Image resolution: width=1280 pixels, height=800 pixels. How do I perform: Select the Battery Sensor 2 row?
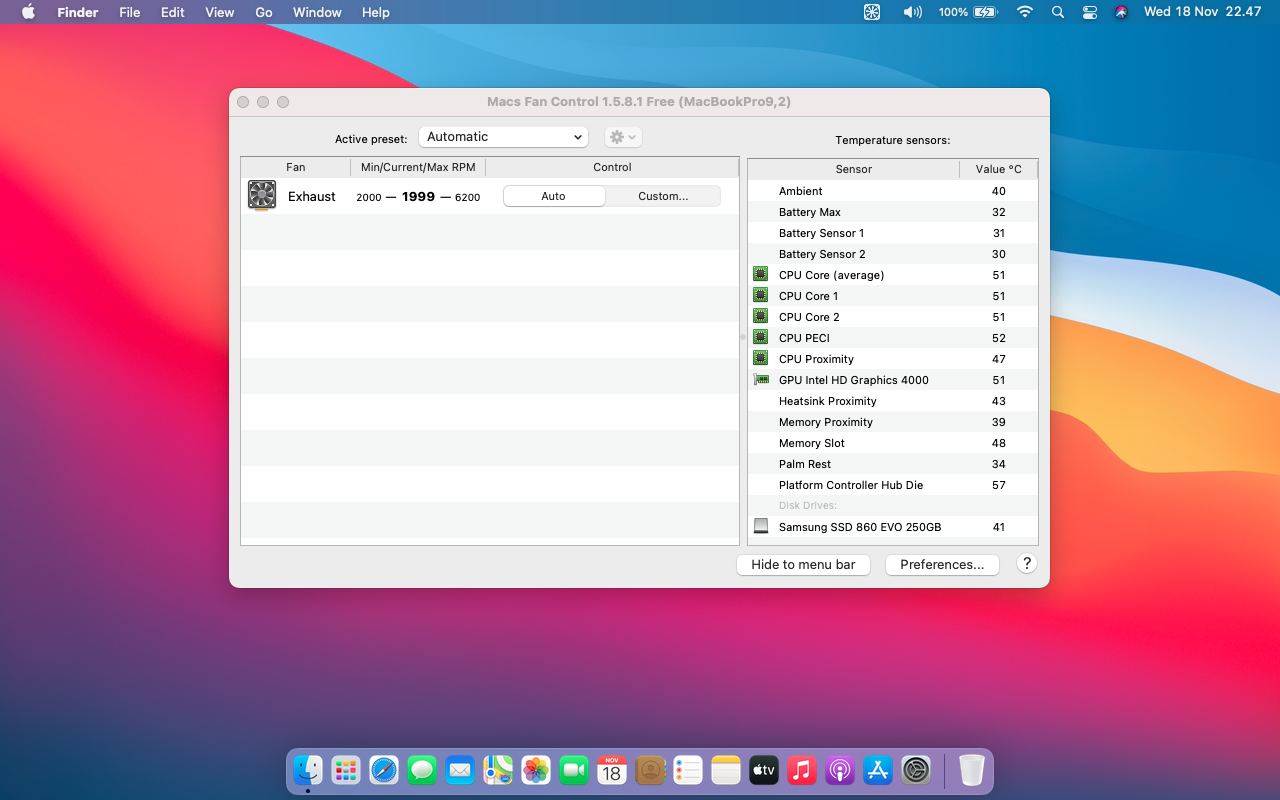893,254
